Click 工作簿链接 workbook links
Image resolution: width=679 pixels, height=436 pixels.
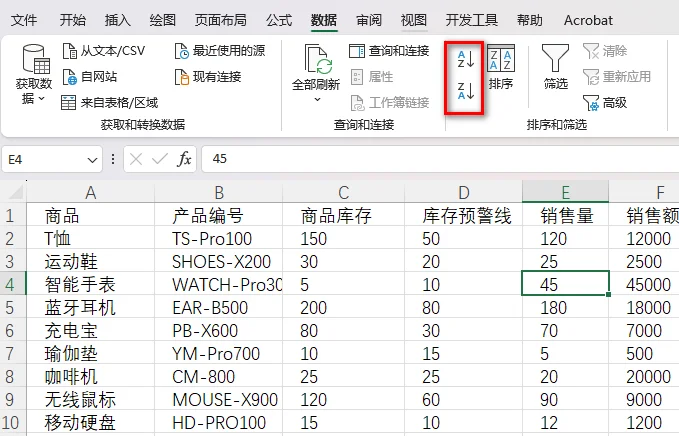point(389,103)
